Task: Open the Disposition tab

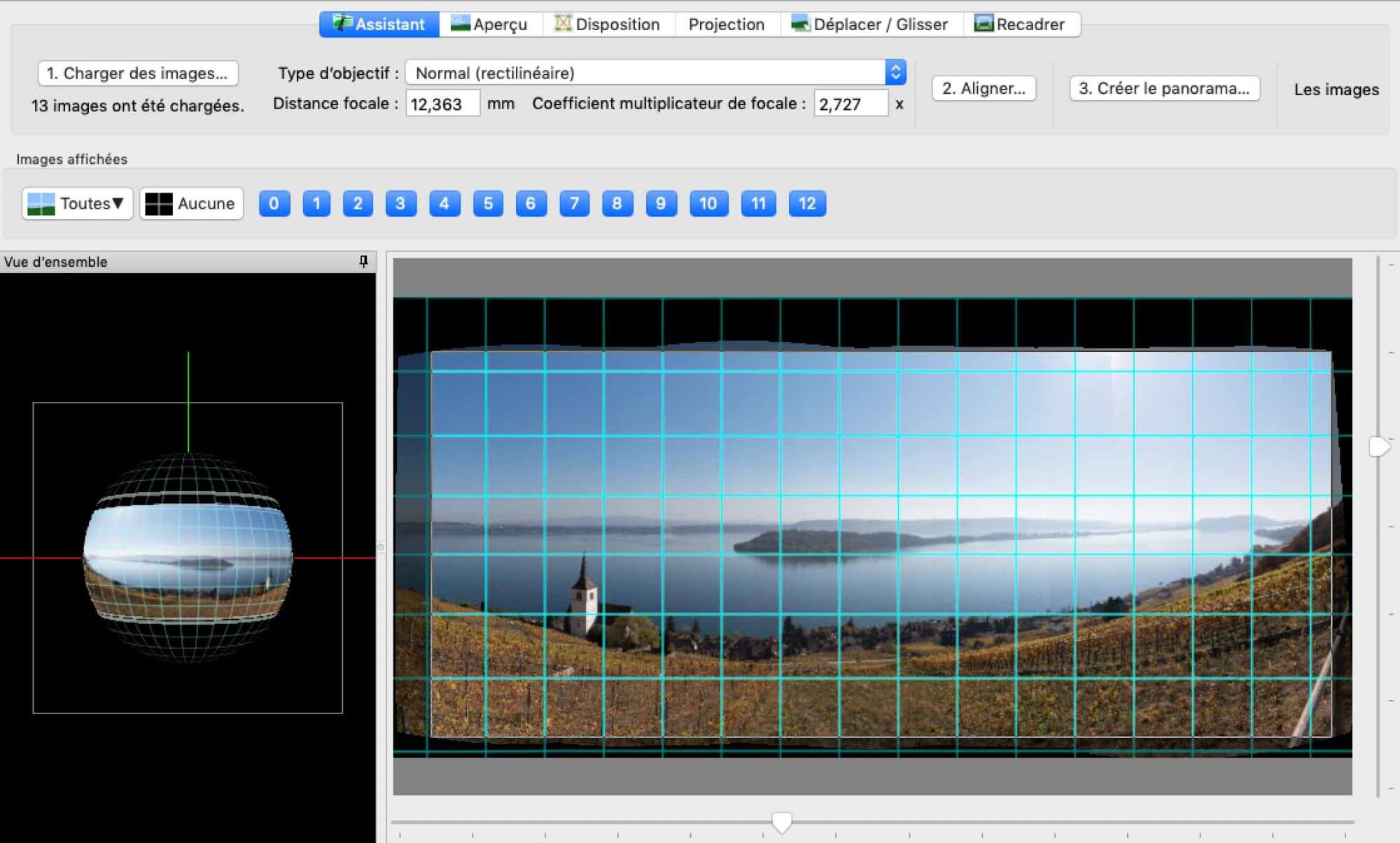Action: coord(608,25)
